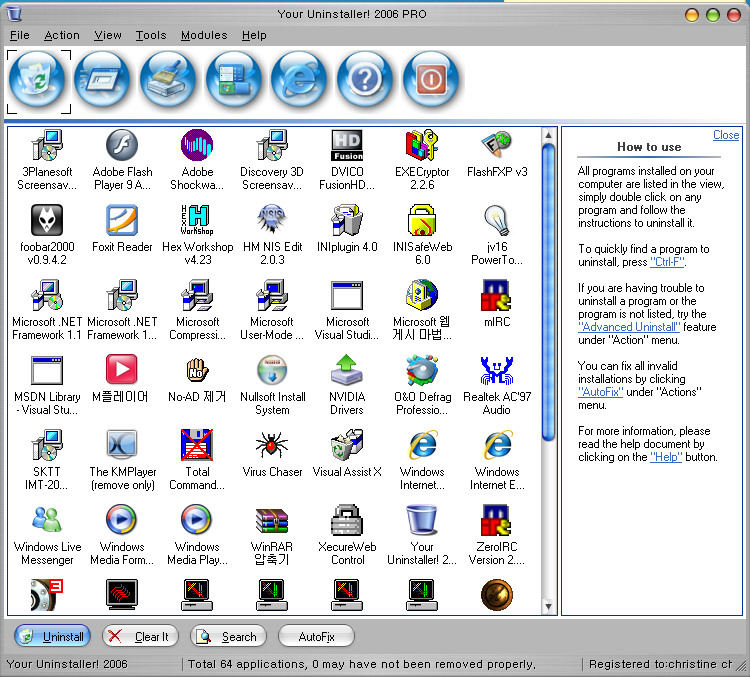
Task: Select the HM NIS Edit 2.0.3 icon
Action: point(272,220)
